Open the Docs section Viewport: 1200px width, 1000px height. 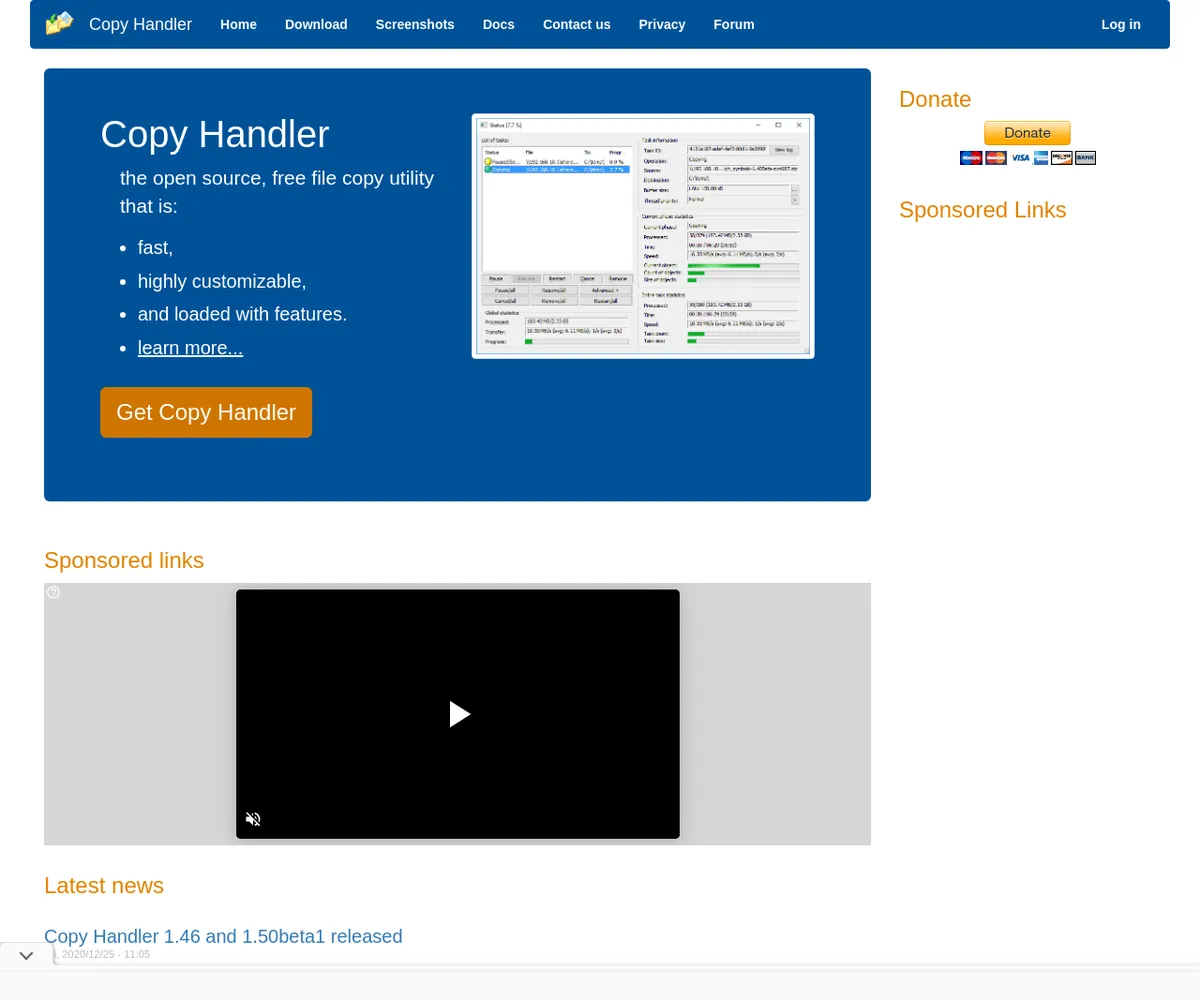(x=498, y=24)
